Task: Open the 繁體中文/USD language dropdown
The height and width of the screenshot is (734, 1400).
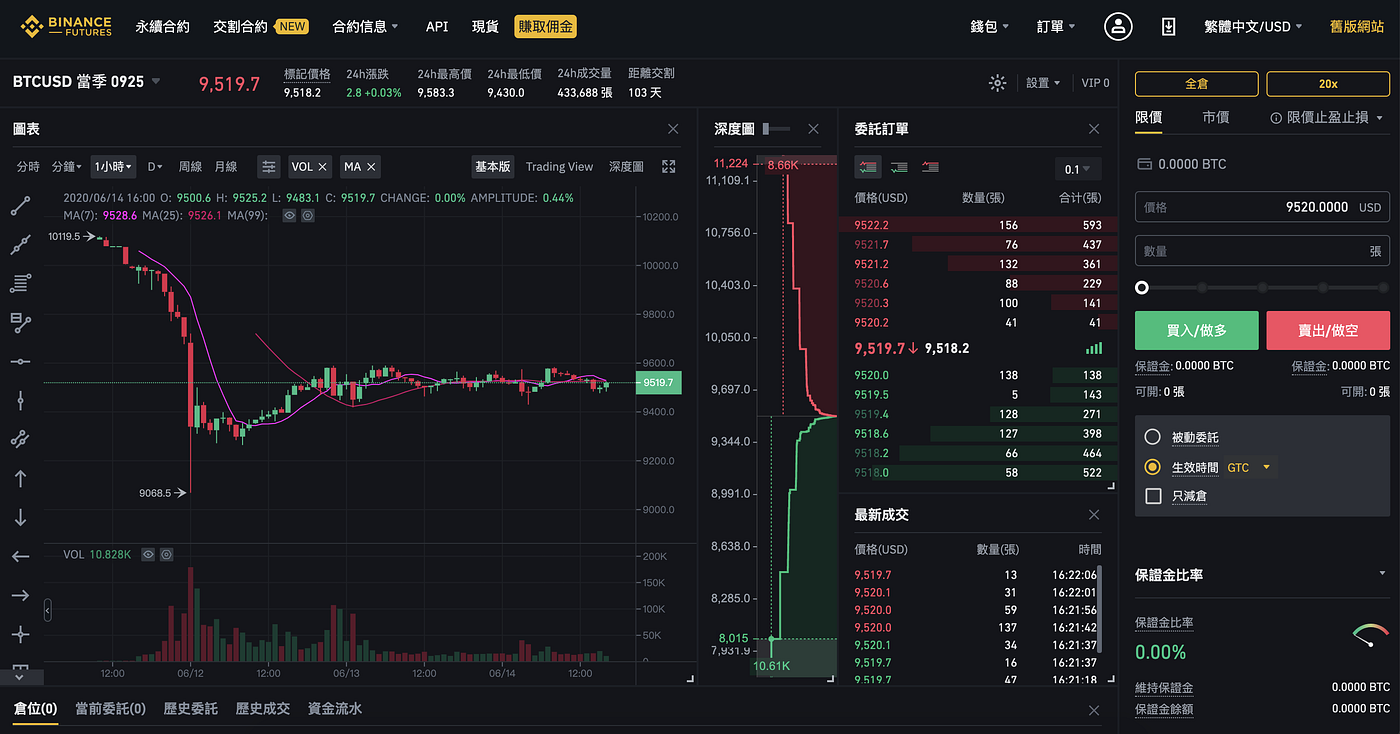Action: coord(1255,27)
